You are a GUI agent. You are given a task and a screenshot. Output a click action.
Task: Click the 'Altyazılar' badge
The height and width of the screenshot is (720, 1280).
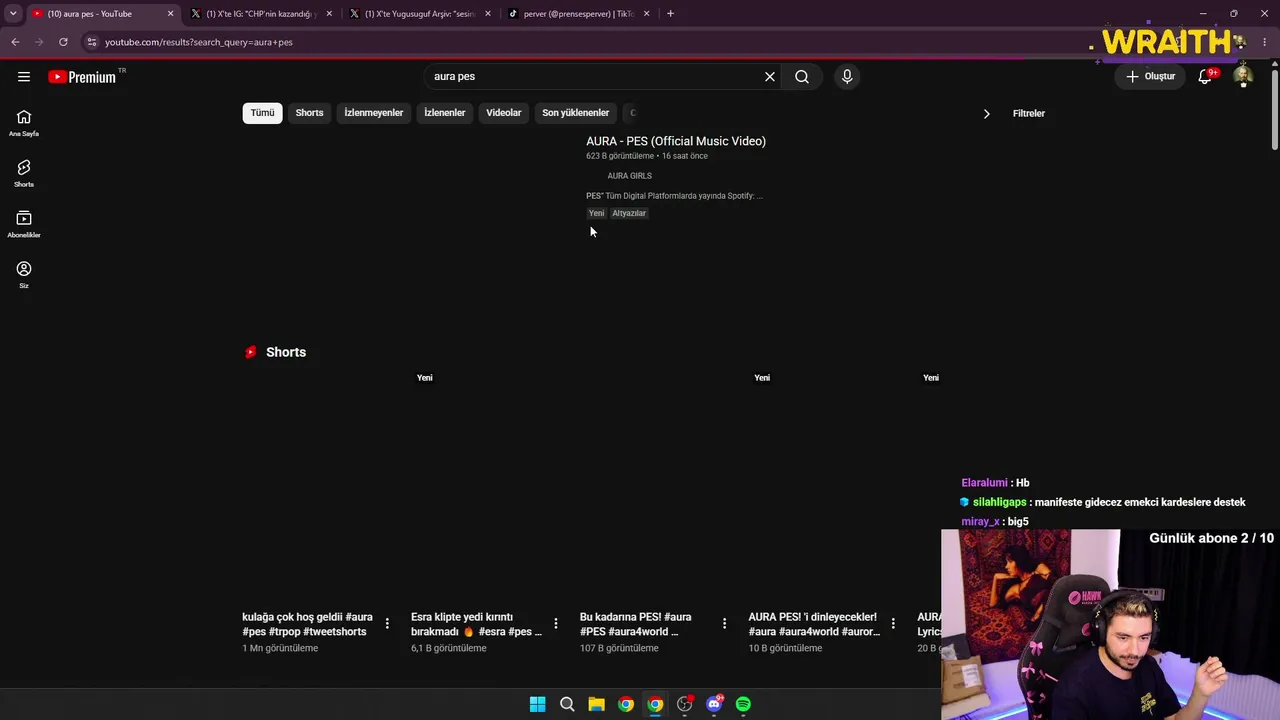coord(629,213)
